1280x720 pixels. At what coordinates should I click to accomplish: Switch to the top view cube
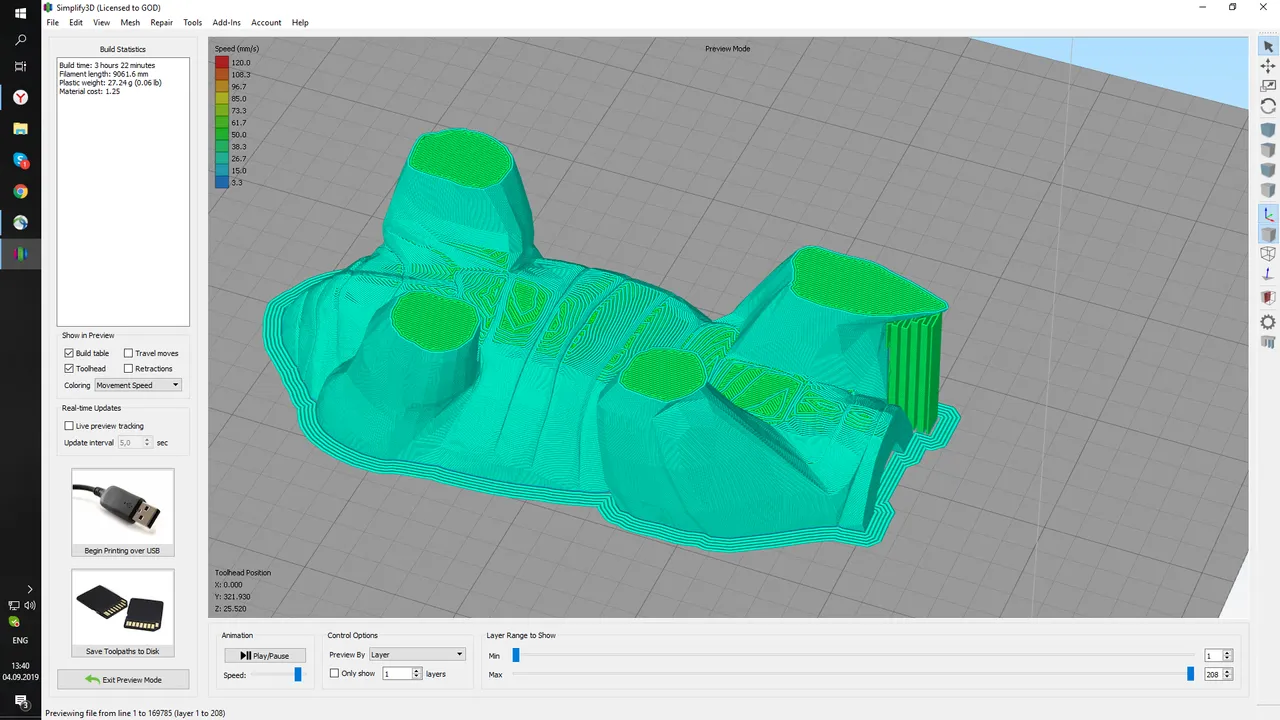tap(1268, 150)
